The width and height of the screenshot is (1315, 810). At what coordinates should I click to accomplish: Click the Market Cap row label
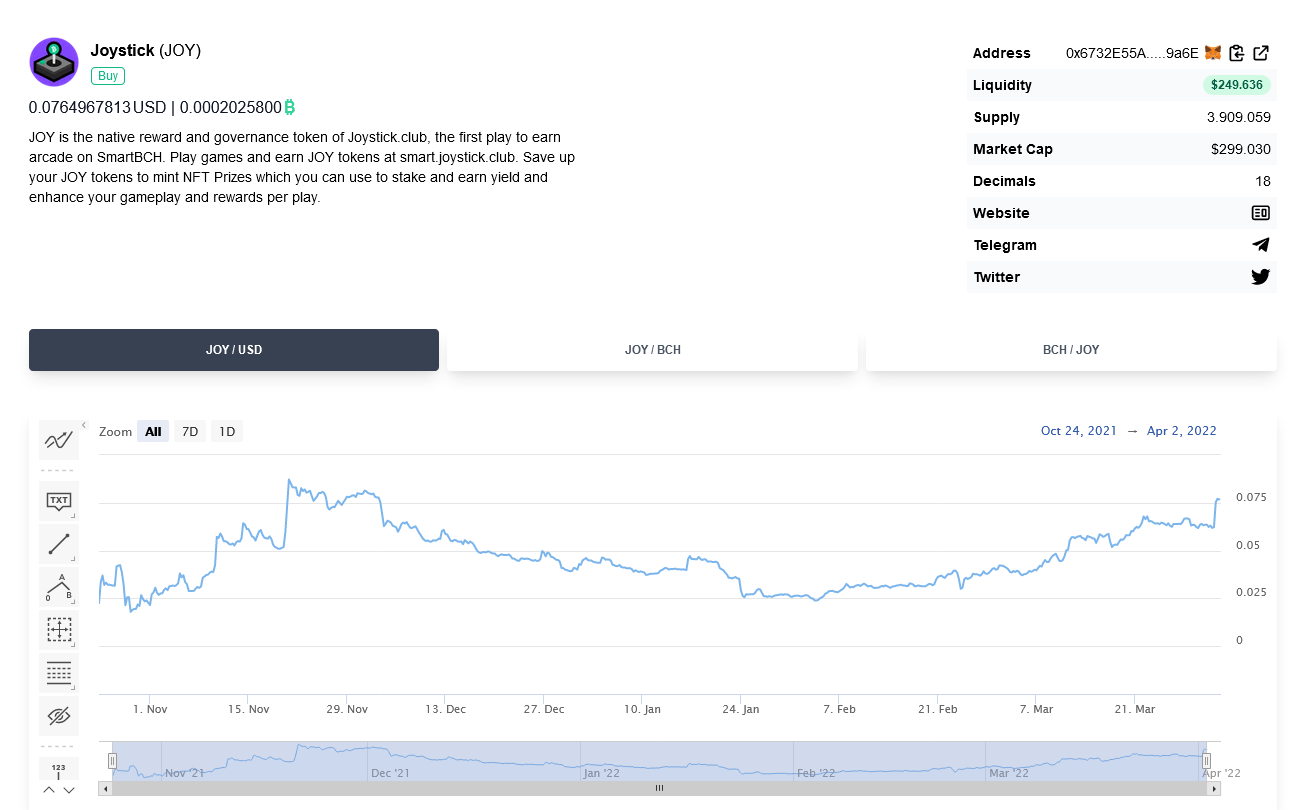(1013, 149)
